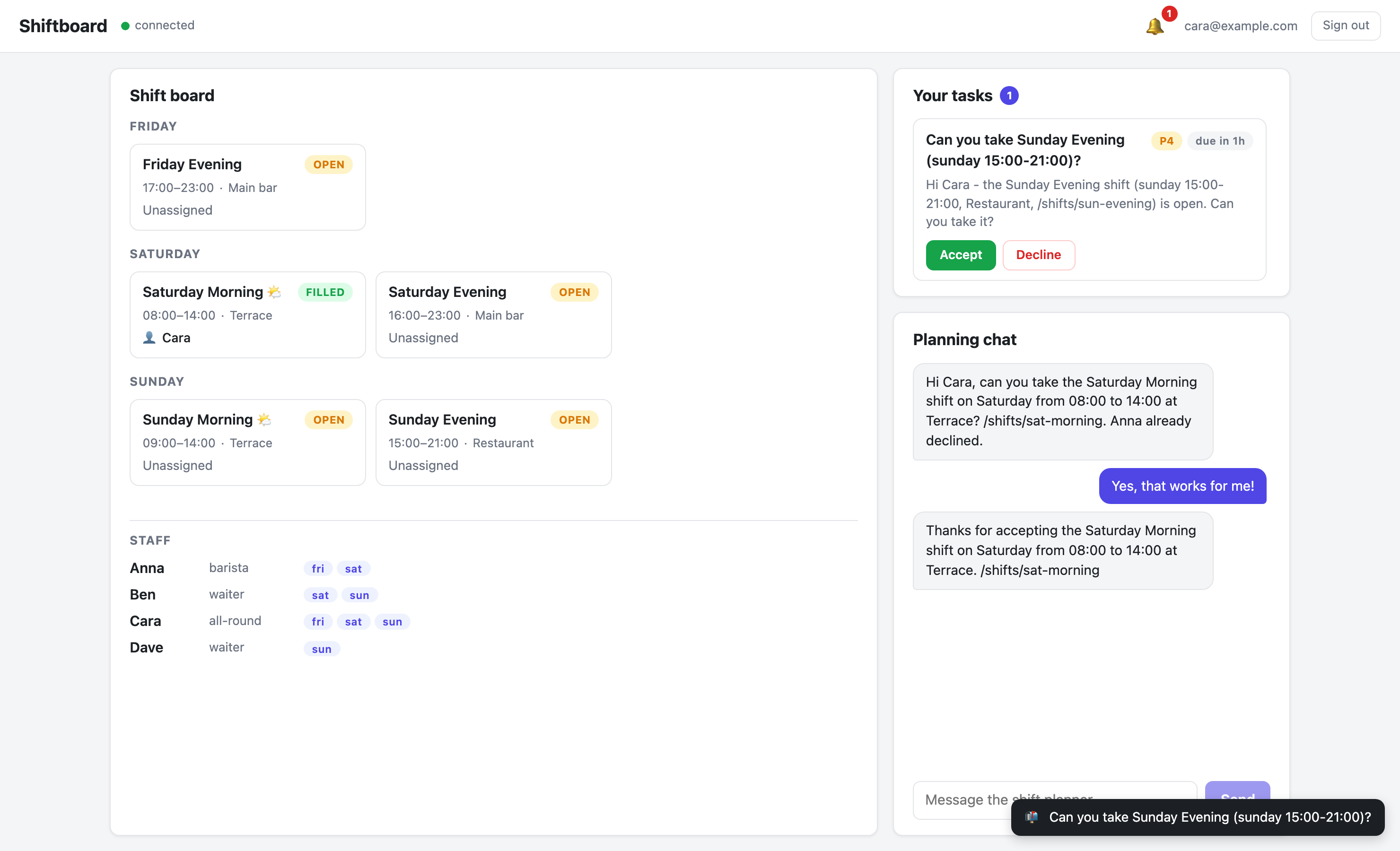Click Cara's all-round role label
The image size is (1400, 851).
pos(235,621)
